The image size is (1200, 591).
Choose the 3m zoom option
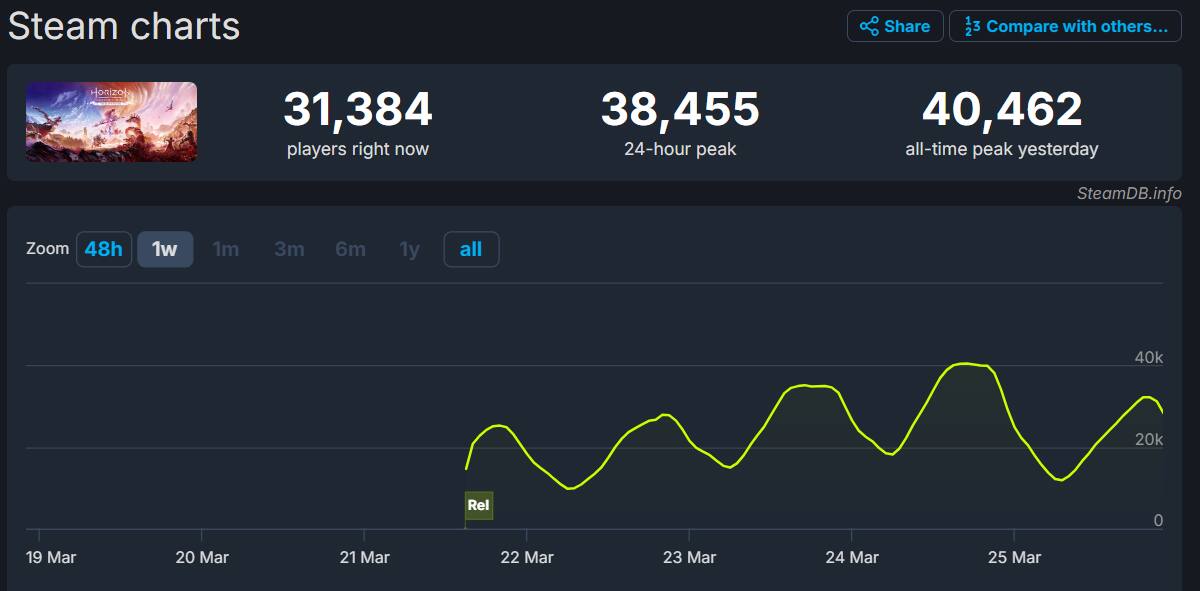click(x=289, y=249)
